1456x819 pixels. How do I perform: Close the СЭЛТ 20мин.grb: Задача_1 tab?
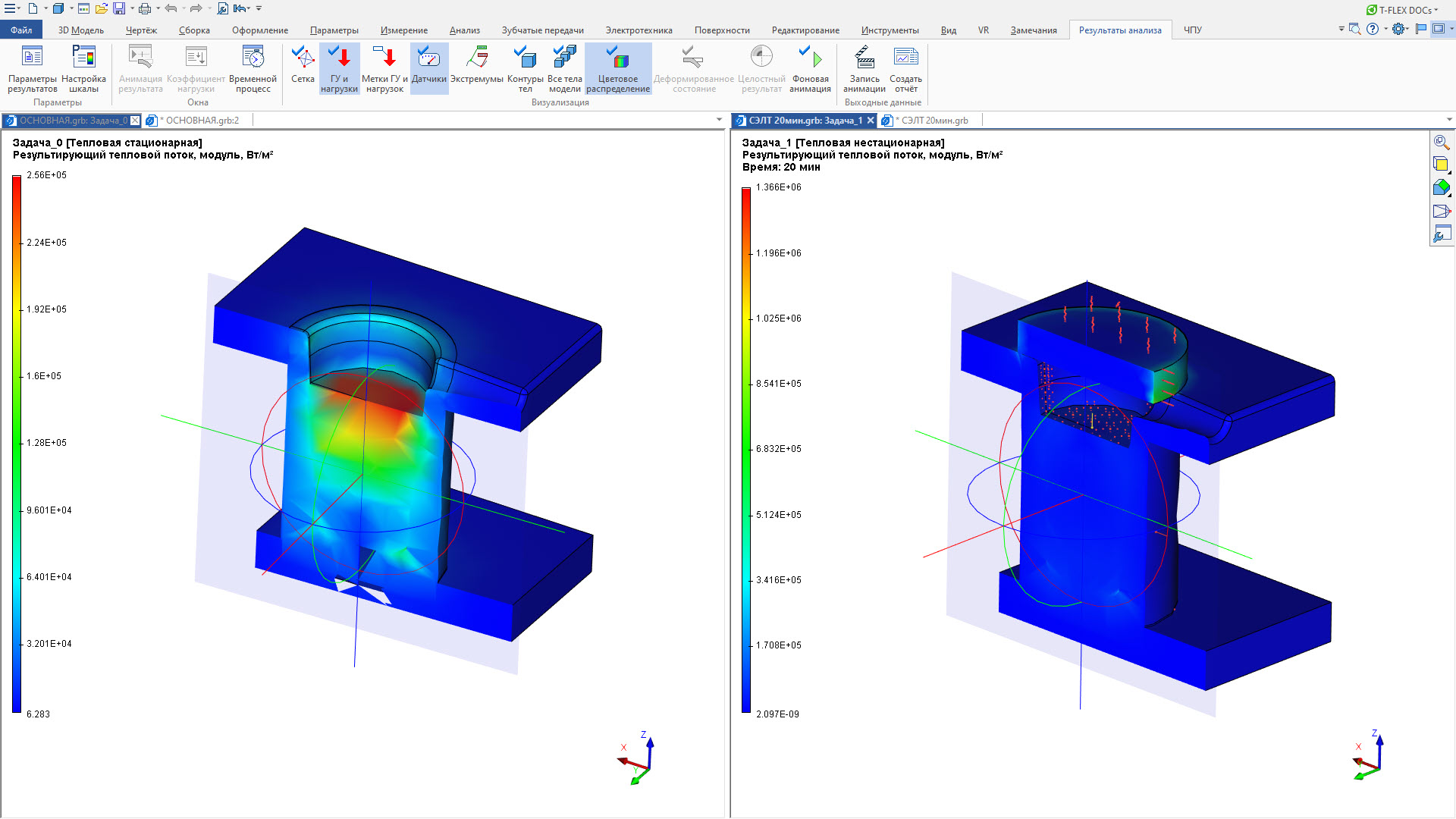(x=871, y=121)
